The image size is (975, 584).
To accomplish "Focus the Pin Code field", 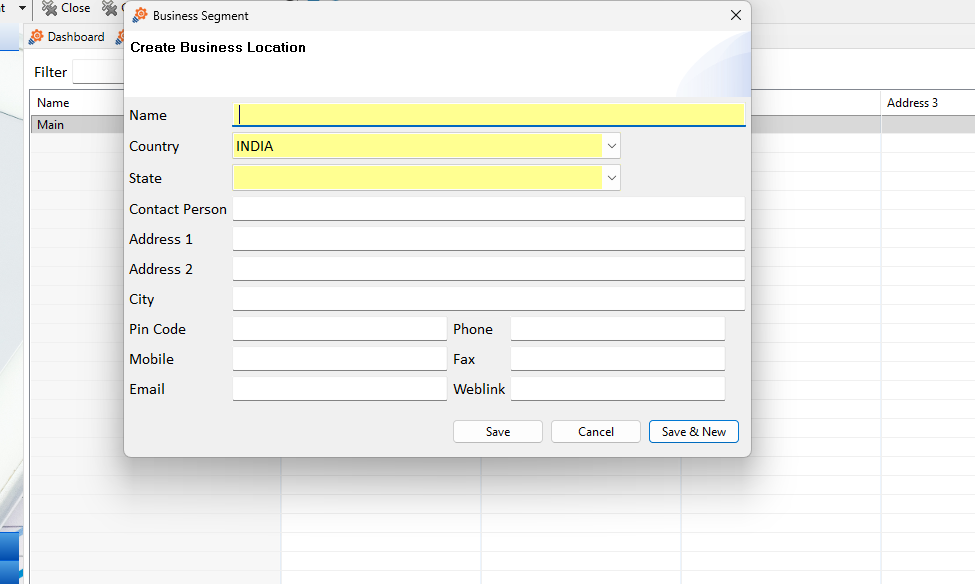I will pyautogui.click(x=339, y=329).
